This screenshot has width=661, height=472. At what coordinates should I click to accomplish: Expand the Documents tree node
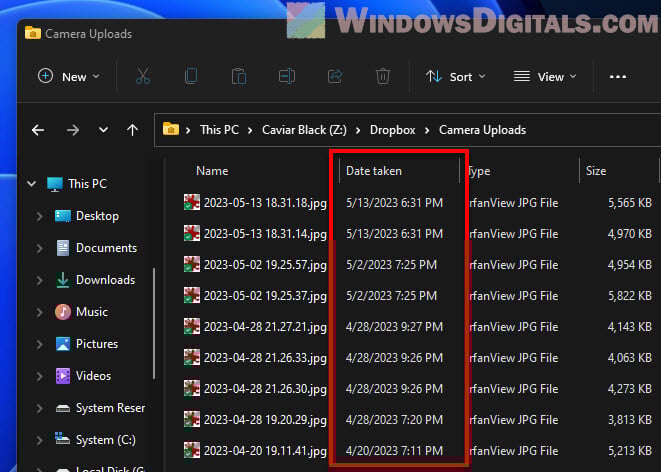39,248
